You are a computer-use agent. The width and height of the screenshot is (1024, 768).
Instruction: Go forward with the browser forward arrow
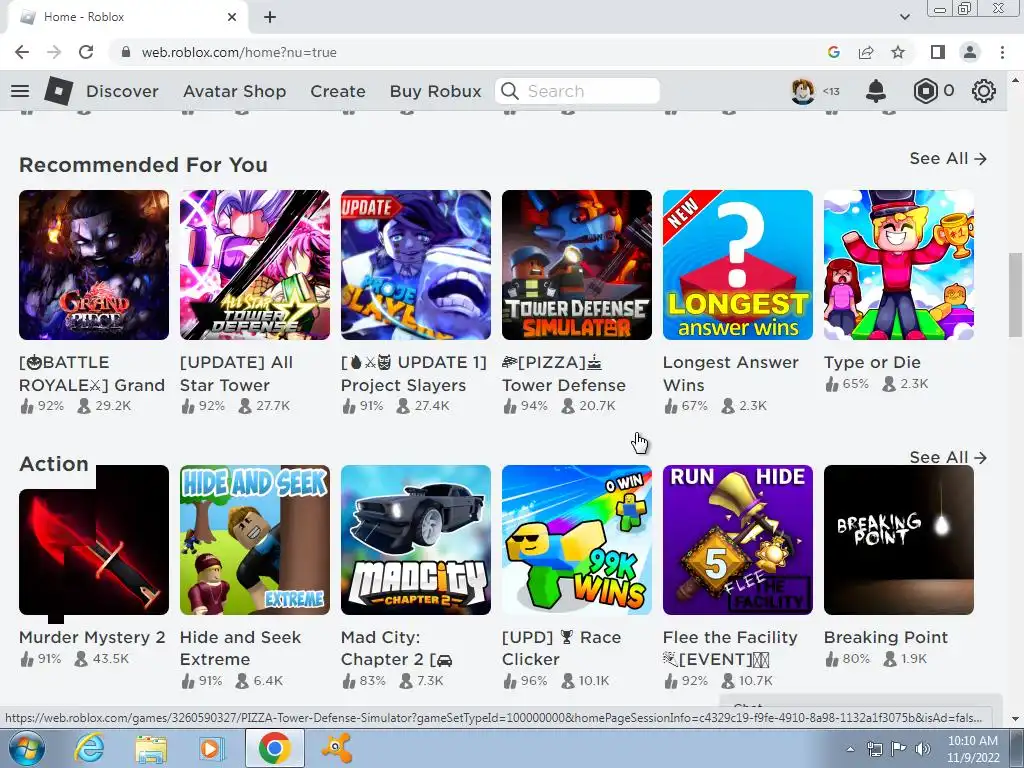pyautogui.click(x=54, y=52)
